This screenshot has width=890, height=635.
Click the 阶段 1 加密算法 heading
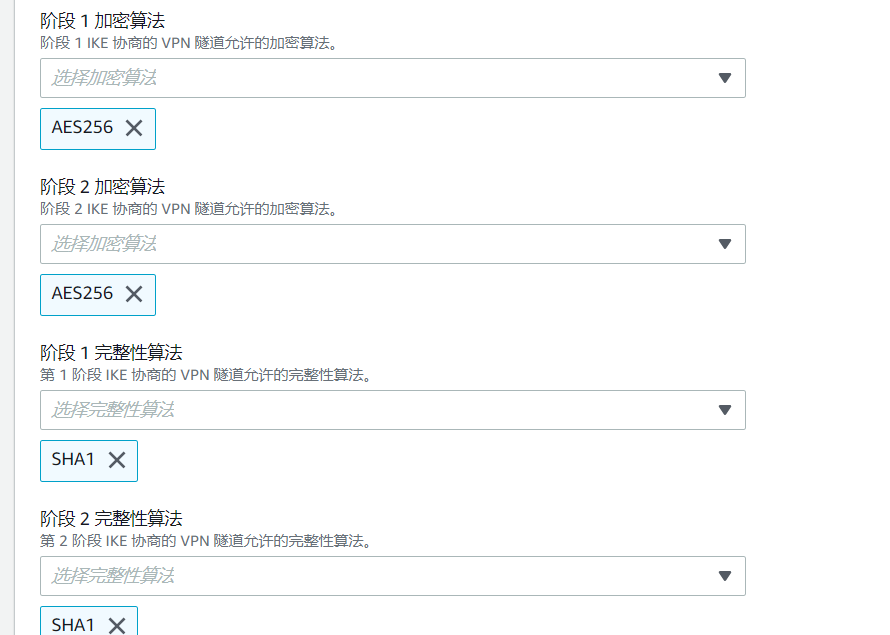[103, 21]
